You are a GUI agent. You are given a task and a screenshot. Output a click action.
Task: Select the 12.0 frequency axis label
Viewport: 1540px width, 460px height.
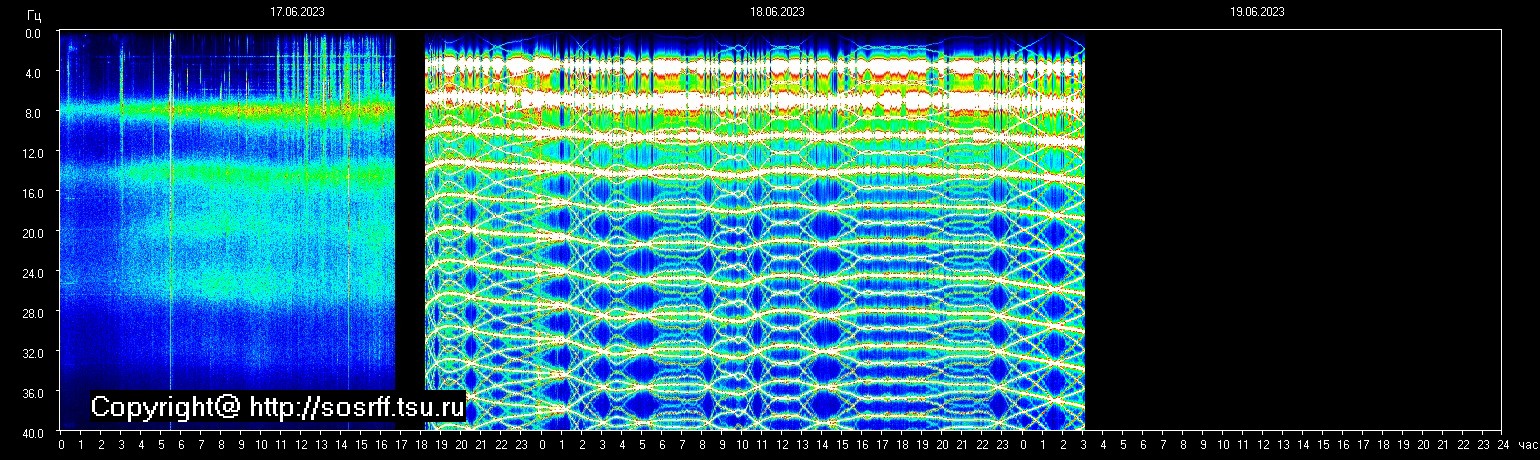(x=31, y=153)
